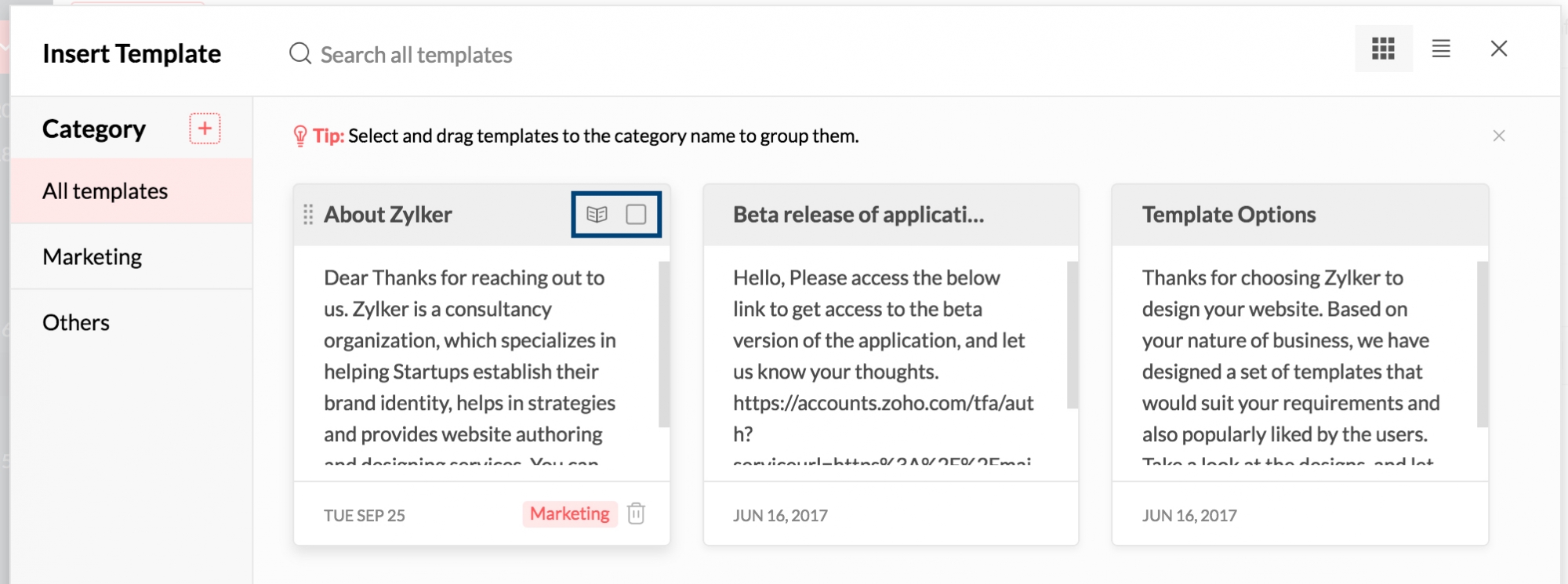Screen dimensions: 1568x584
Task: Close the Insert Template dialog
Action: [1498, 49]
